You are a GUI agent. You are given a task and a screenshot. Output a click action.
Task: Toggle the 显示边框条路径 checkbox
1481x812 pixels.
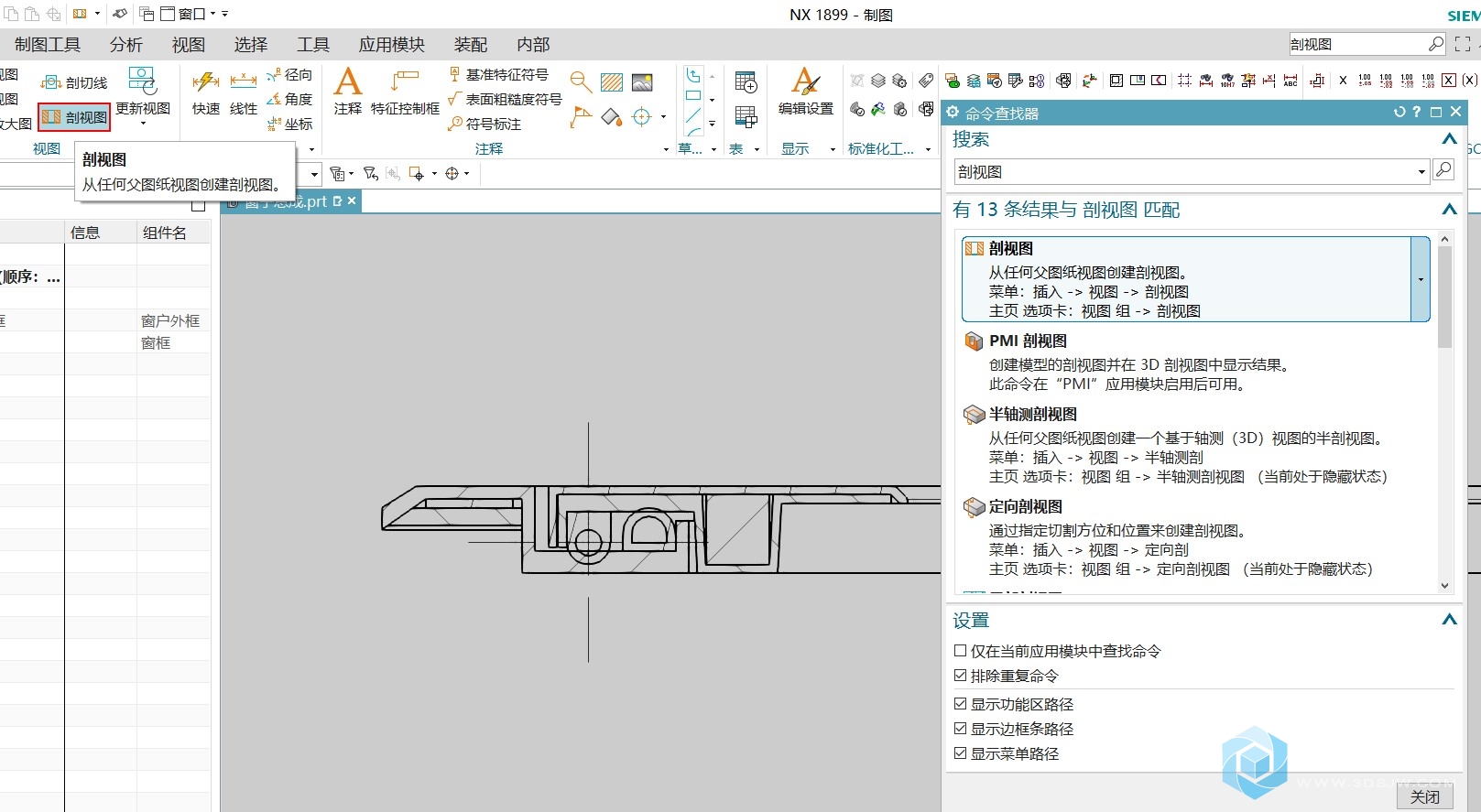[960, 729]
